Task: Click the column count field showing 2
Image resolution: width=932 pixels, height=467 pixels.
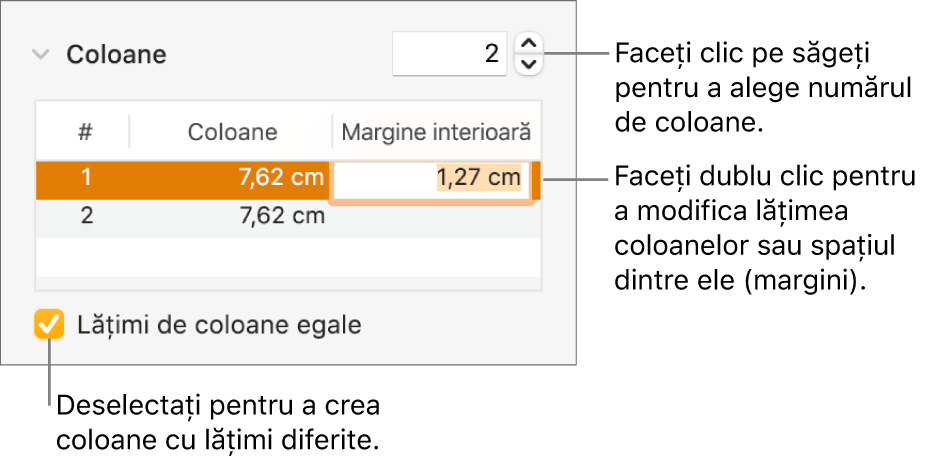Action: pyautogui.click(x=450, y=53)
